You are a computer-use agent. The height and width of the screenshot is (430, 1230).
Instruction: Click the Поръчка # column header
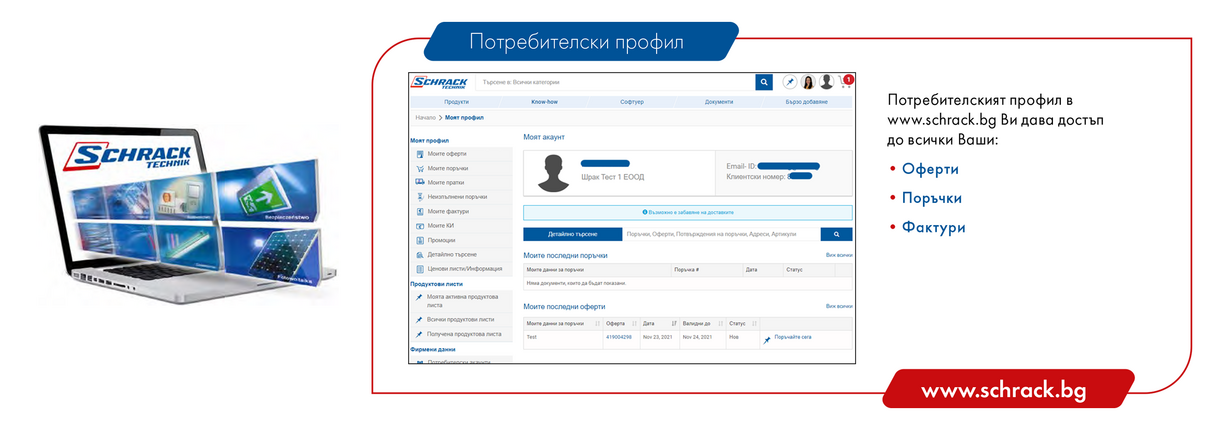coord(686,270)
